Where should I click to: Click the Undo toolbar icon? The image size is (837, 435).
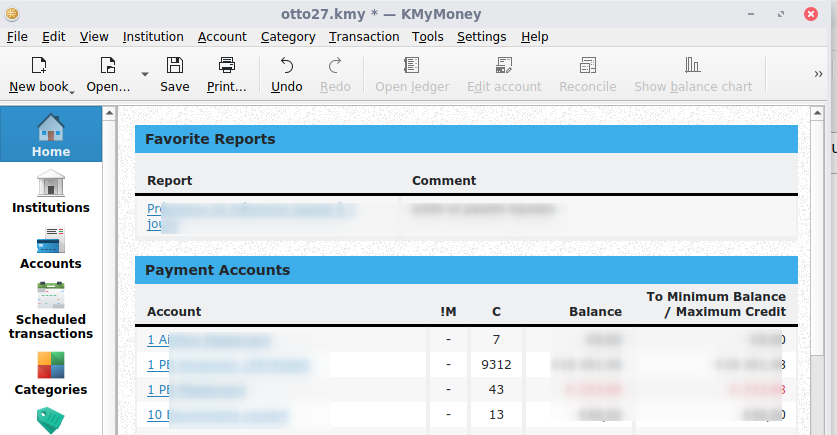pos(287,66)
